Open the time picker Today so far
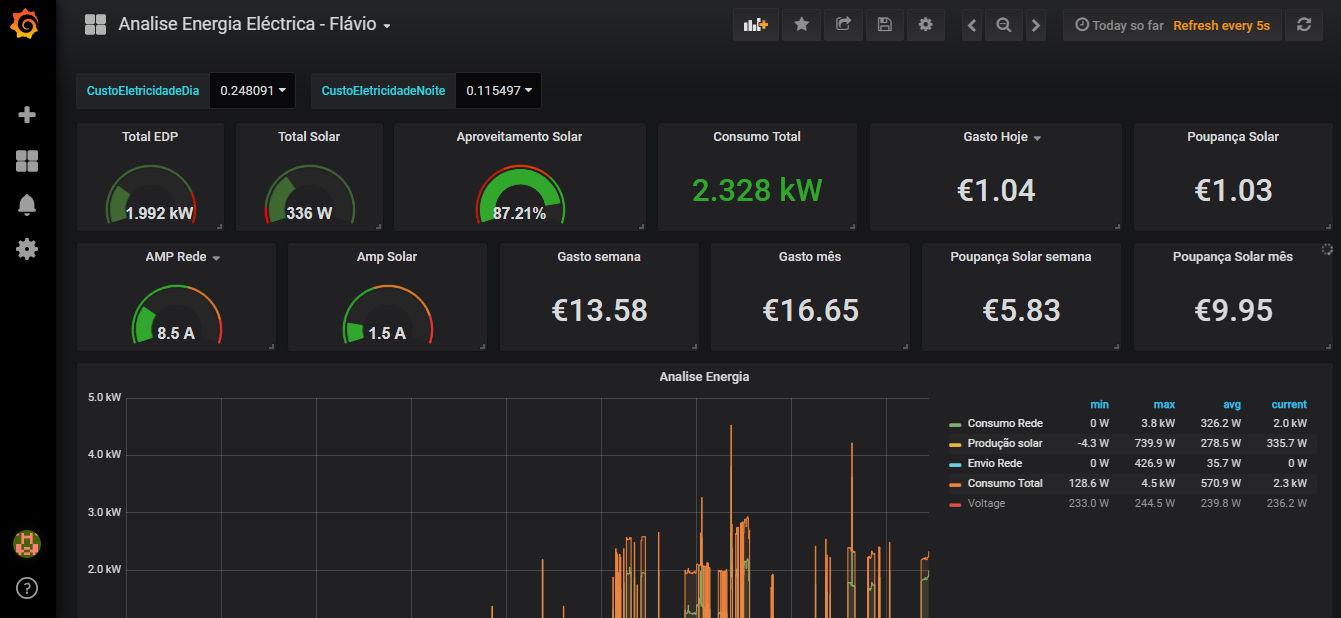The width and height of the screenshot is (1341, 618). click(x=1119, y=25)
